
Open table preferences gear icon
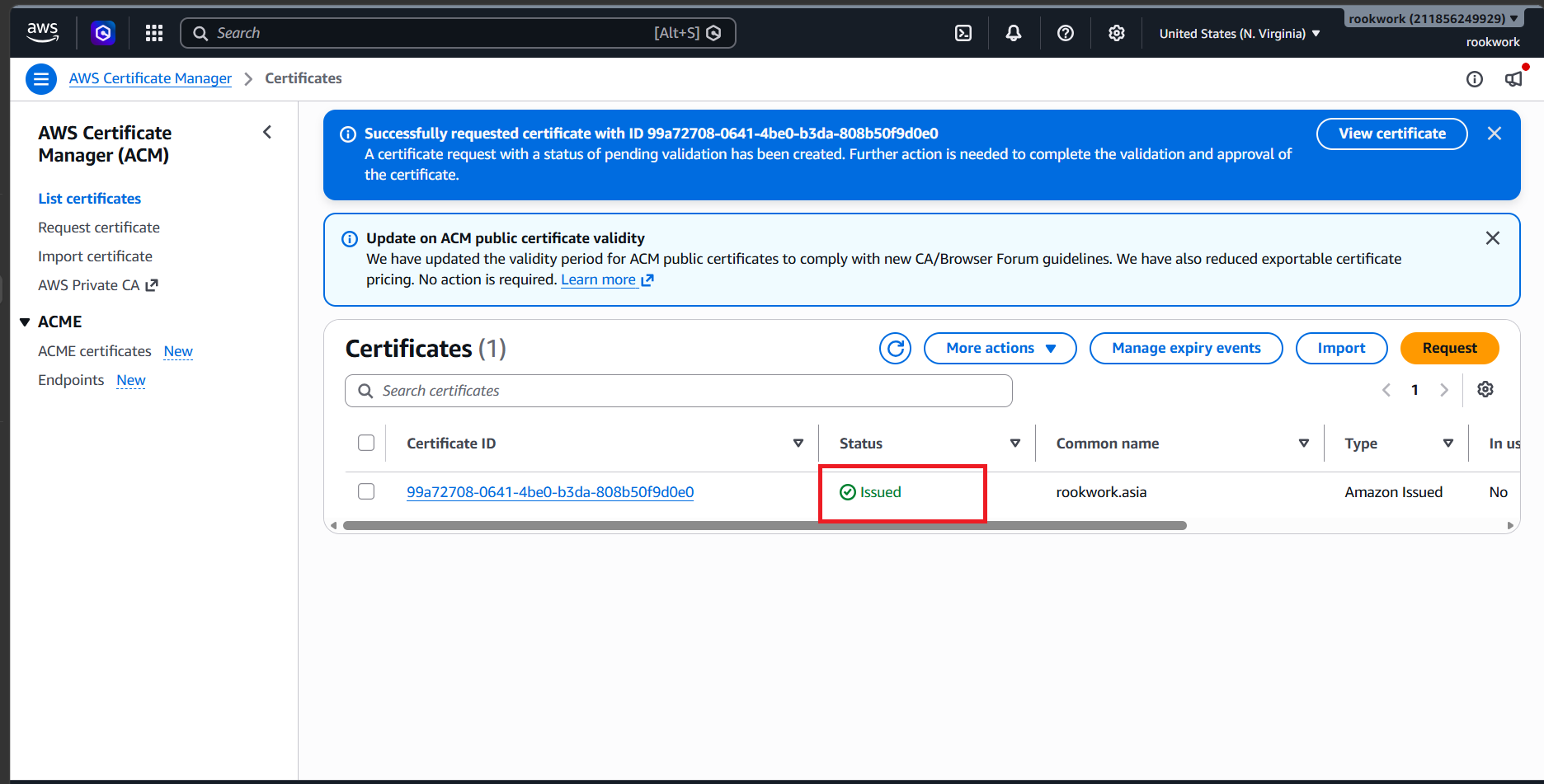pos(1485,389)
